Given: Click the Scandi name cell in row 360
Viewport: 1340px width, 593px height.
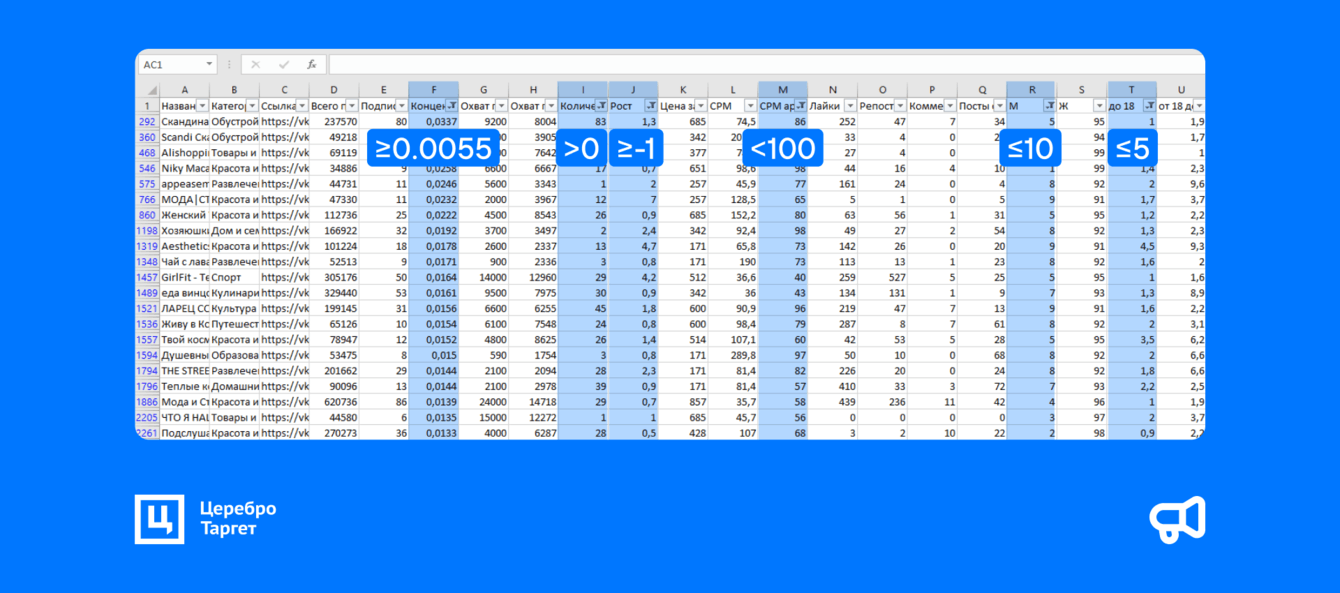Looking at the screenshot, I should [x=184, y=137].
